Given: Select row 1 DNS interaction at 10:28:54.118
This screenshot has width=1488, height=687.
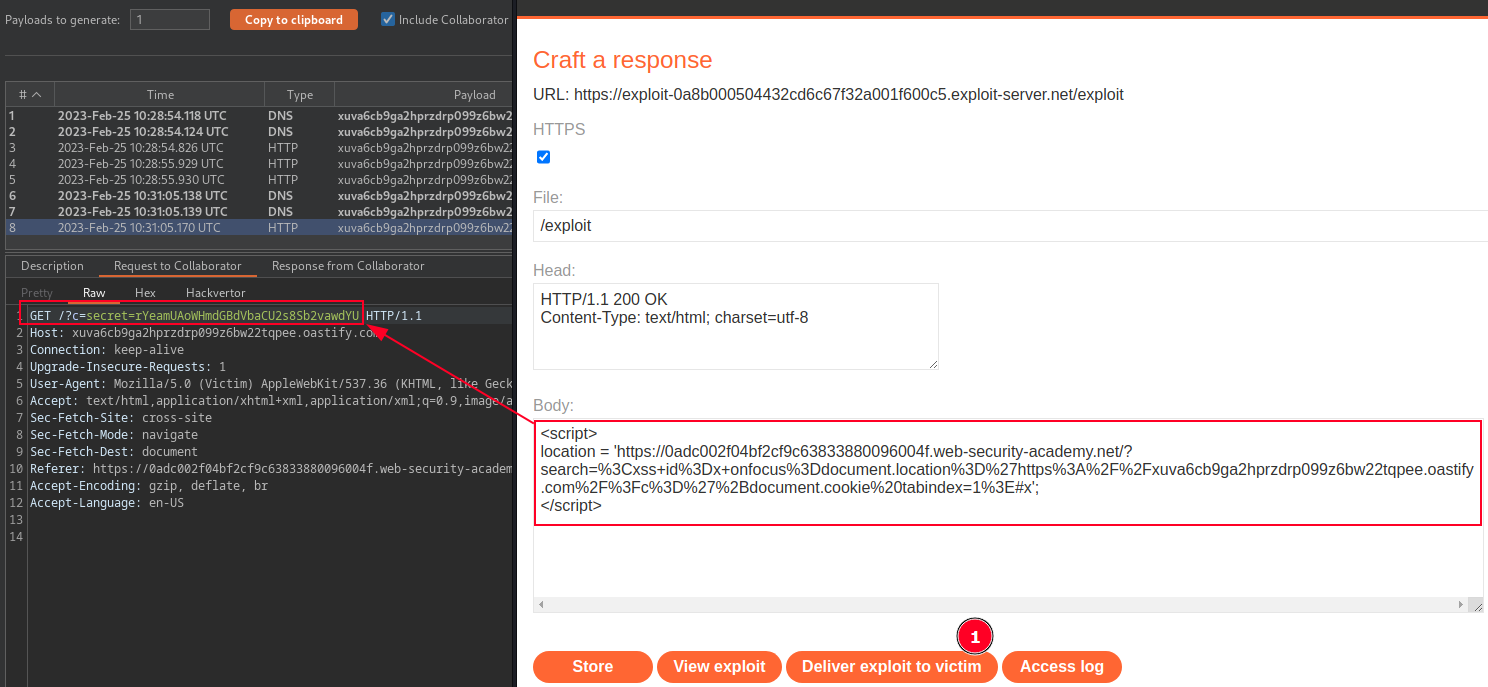Looking at the screenshot, I should 259,115.
